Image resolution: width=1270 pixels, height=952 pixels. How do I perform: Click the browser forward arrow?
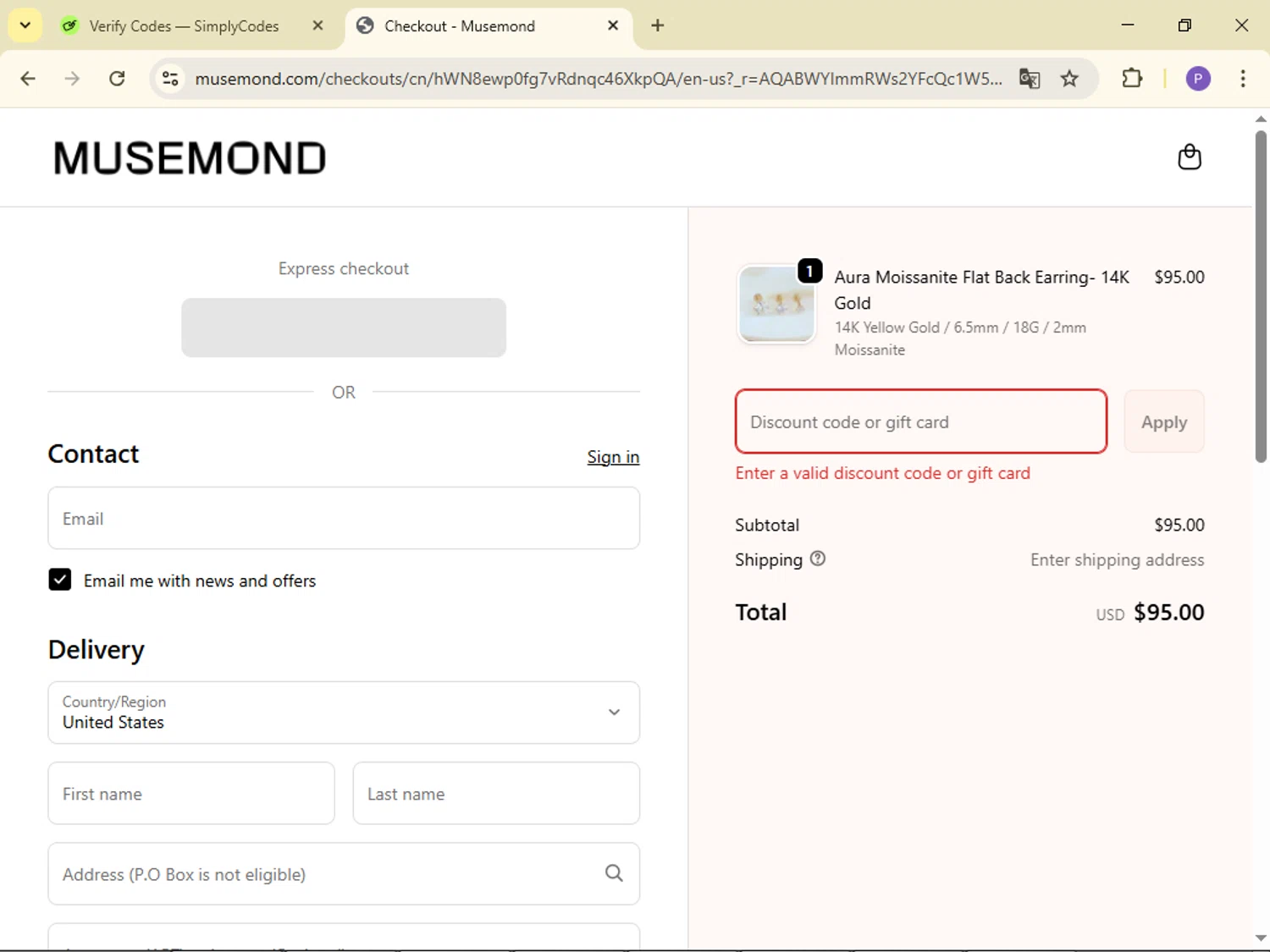(x=72, y=79)
